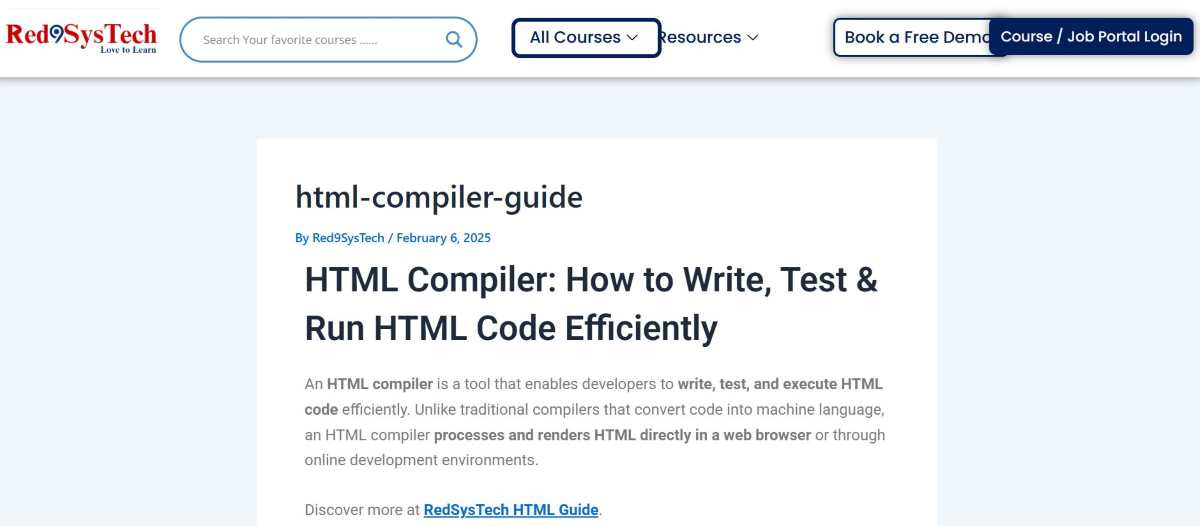Click the bold "processes and renders HTML directly" phrase
The width and height of the screenshot is (1200, 526).
(x=622, y=435)
